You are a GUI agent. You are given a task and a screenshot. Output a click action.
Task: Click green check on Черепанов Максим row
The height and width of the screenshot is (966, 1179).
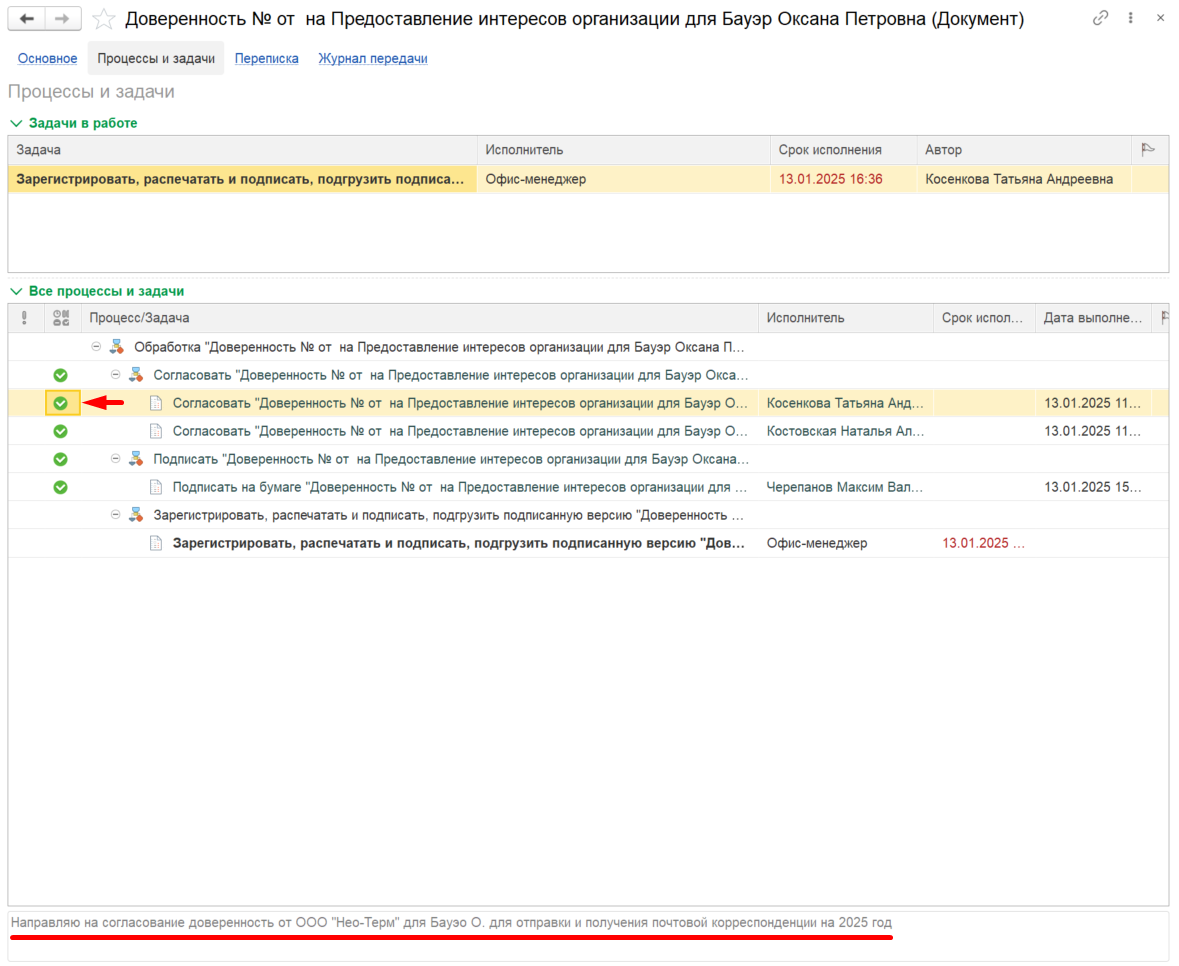click(61, 488)
